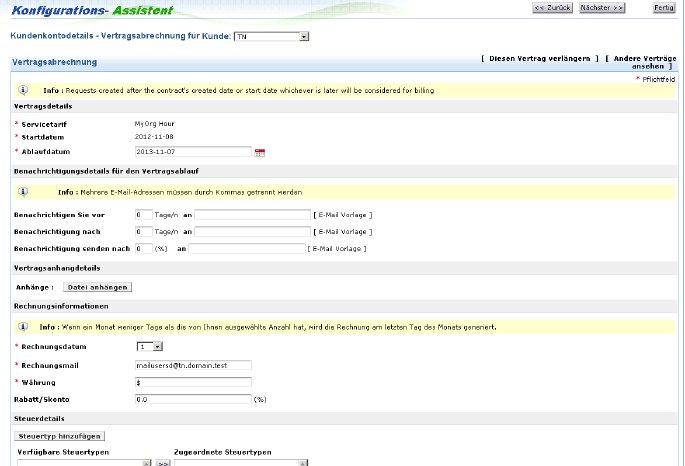Go back with the Zurück button

[552, 7]
